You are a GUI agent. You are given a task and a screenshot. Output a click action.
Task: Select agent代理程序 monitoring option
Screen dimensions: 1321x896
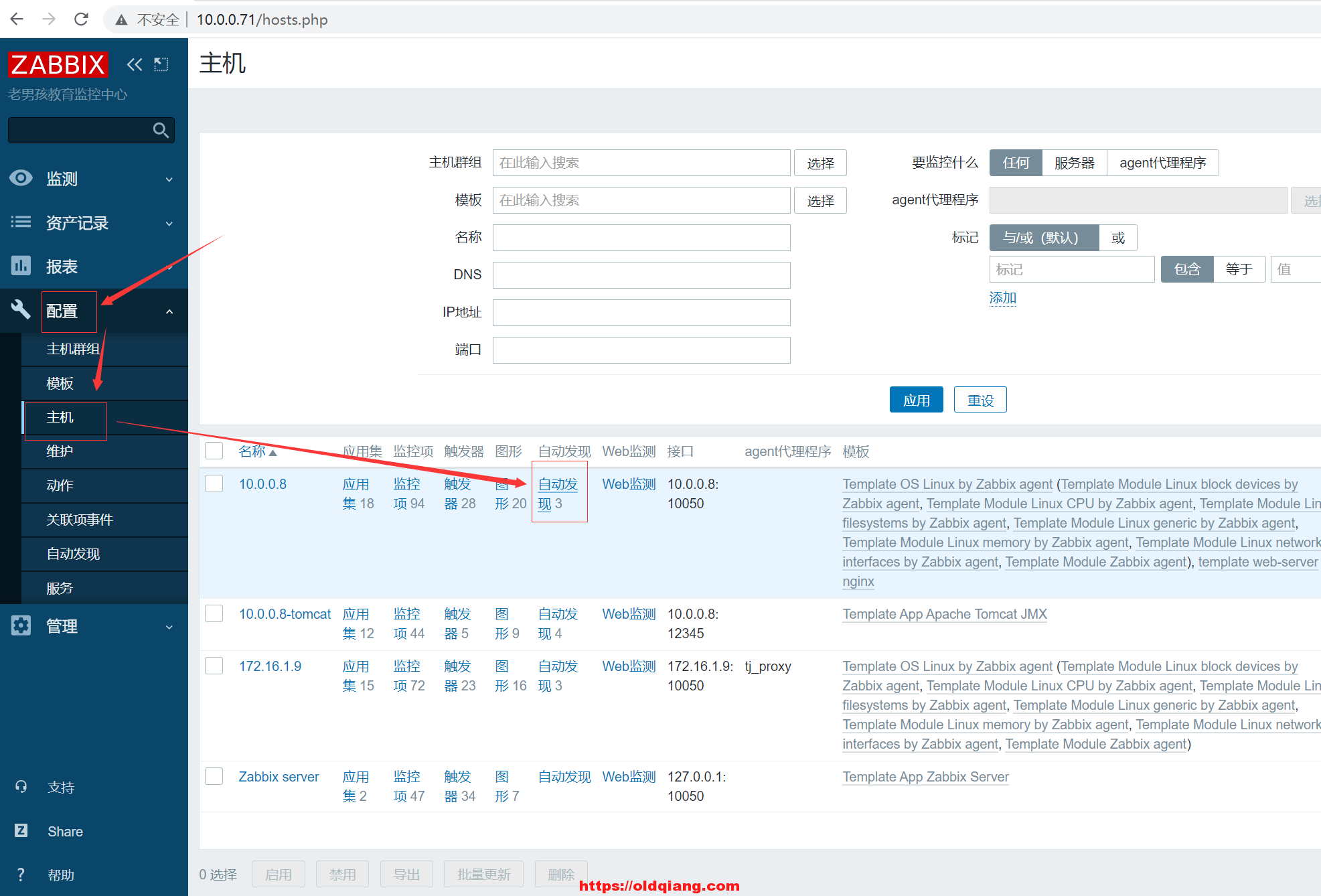click(x=1162, y=163)
